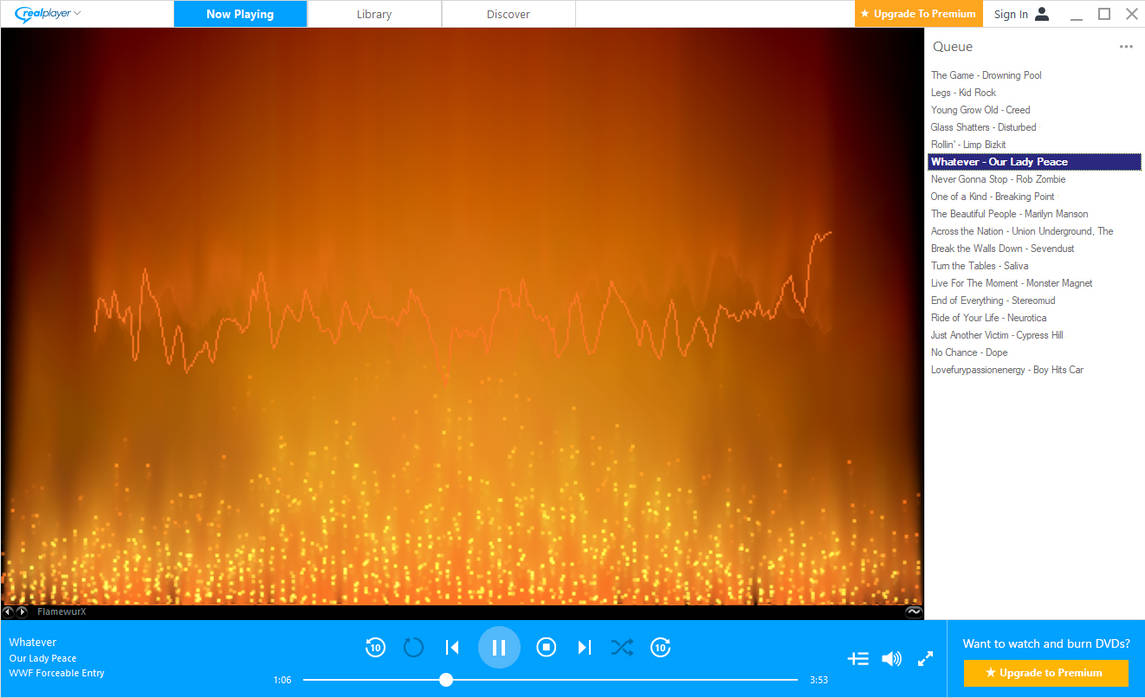Viewport: 1145px width, 698px height.
Task: Click the repeat icon in playback controls
Action: tap(413, 647)
